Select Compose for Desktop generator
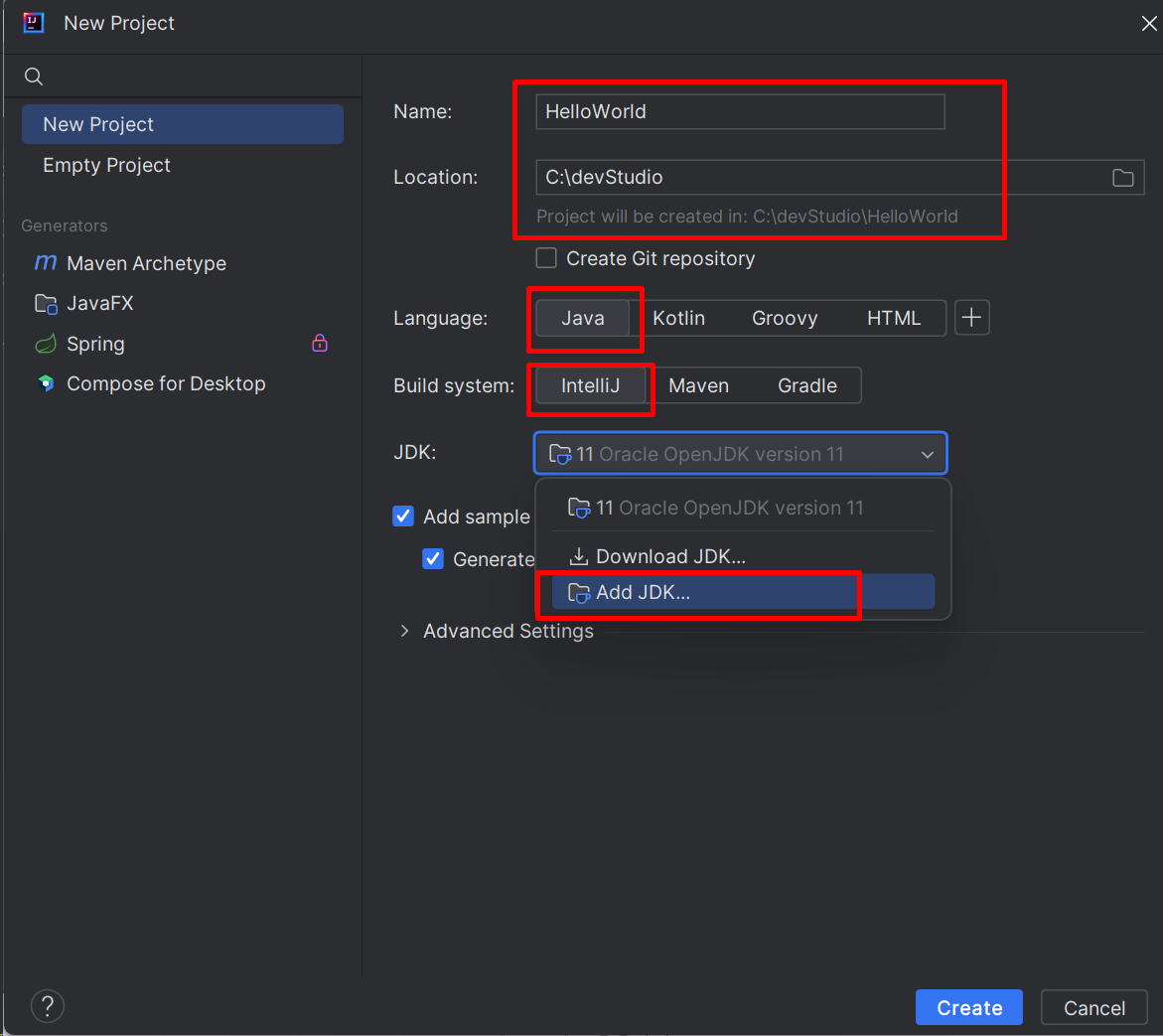Screen dimensions: 1163x1036 tap(151, 383)
